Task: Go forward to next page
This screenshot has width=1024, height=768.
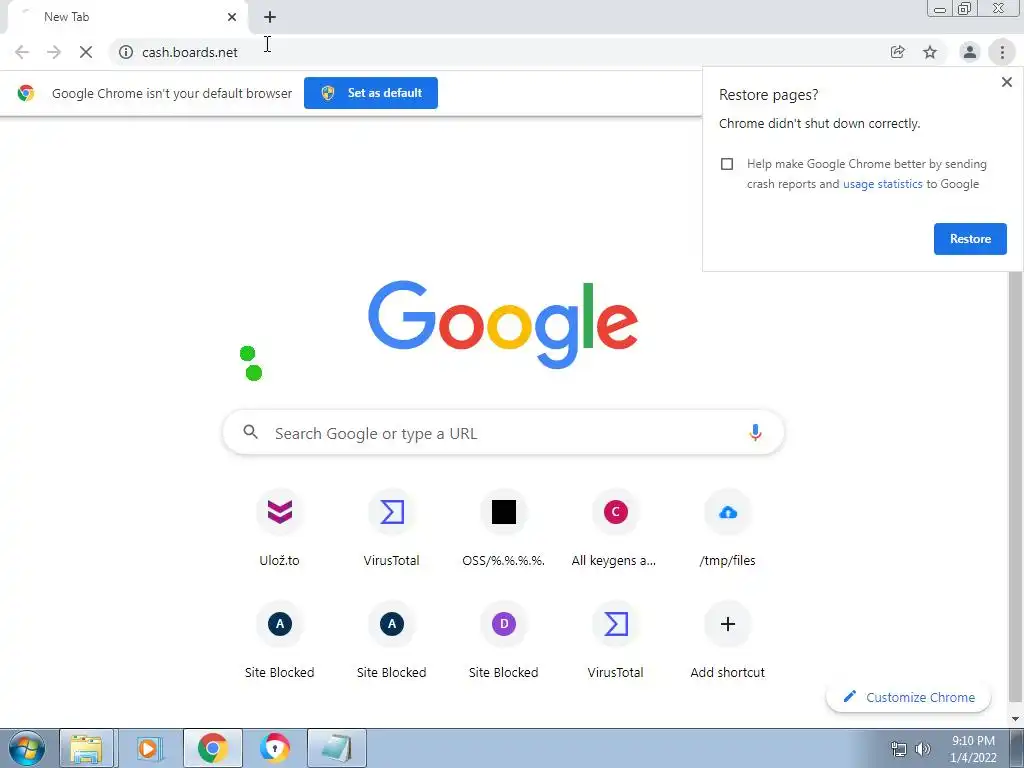Action: click(54, 52)
